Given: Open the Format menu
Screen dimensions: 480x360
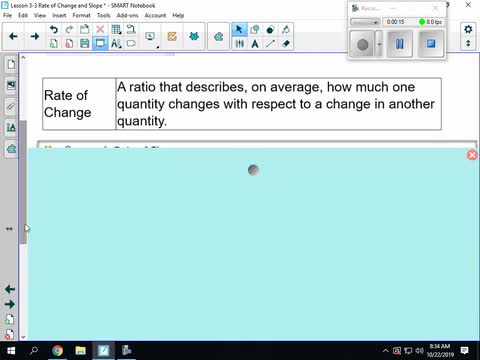Looking at the screenshot, I should coord(81,15).
